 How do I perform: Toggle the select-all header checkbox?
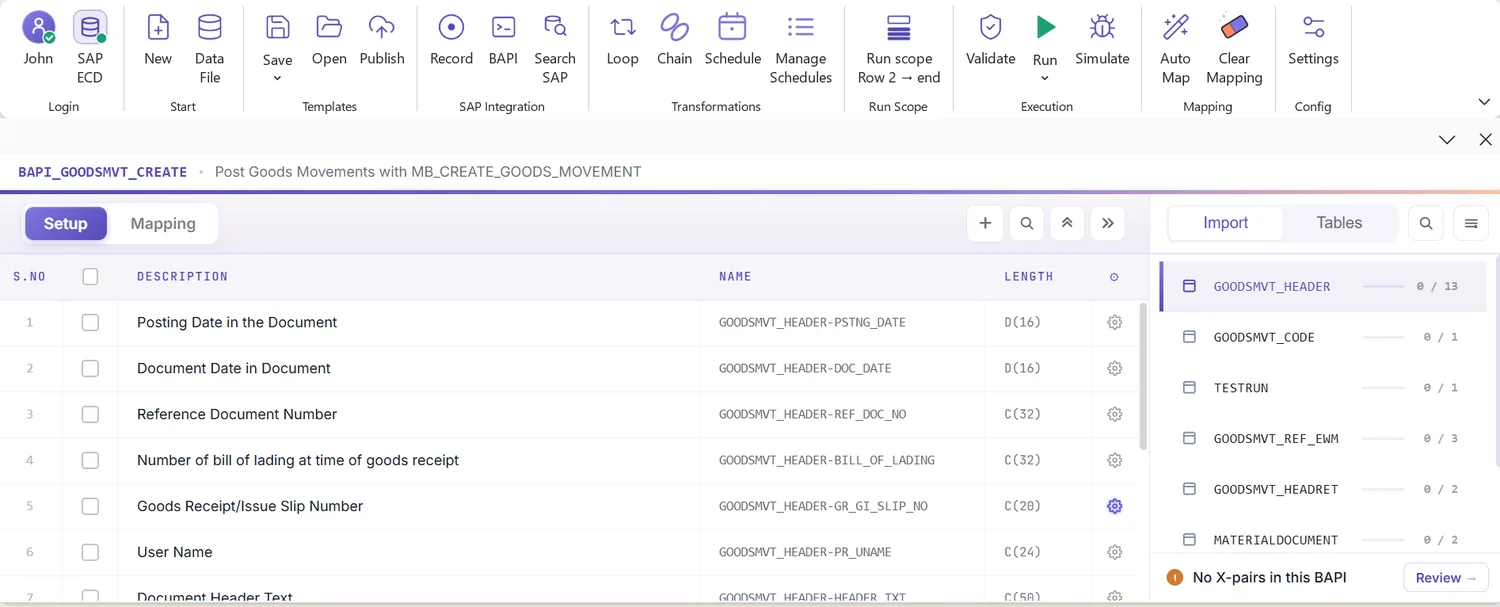pos(90,276)
